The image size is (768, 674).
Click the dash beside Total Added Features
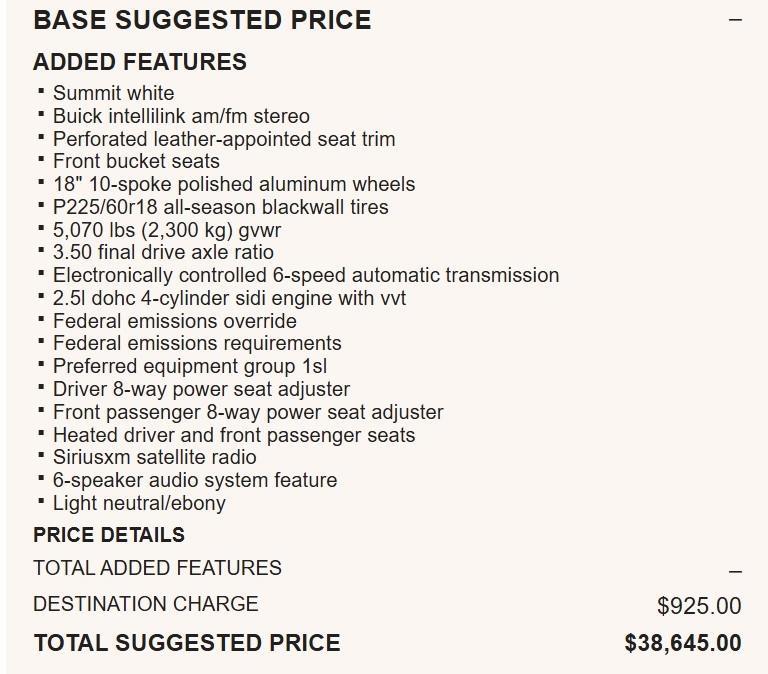click(735, 571)
